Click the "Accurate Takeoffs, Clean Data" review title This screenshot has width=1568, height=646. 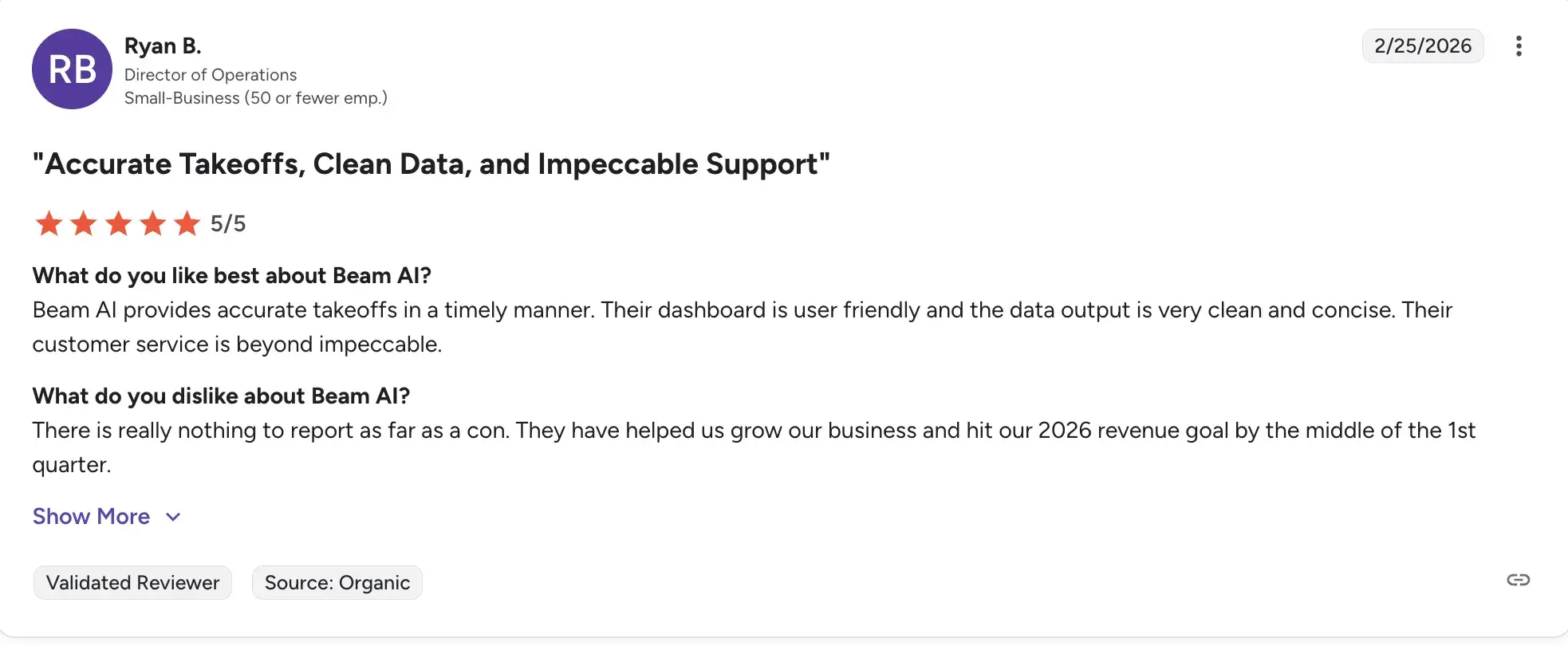coord(431,164)
